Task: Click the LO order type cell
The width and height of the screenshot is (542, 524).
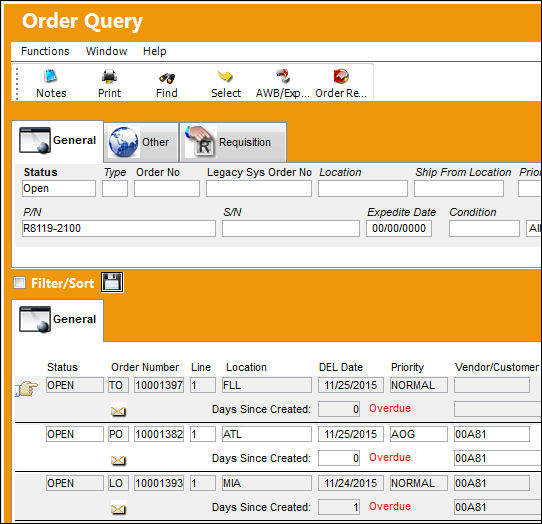Action: click(119, 483)
